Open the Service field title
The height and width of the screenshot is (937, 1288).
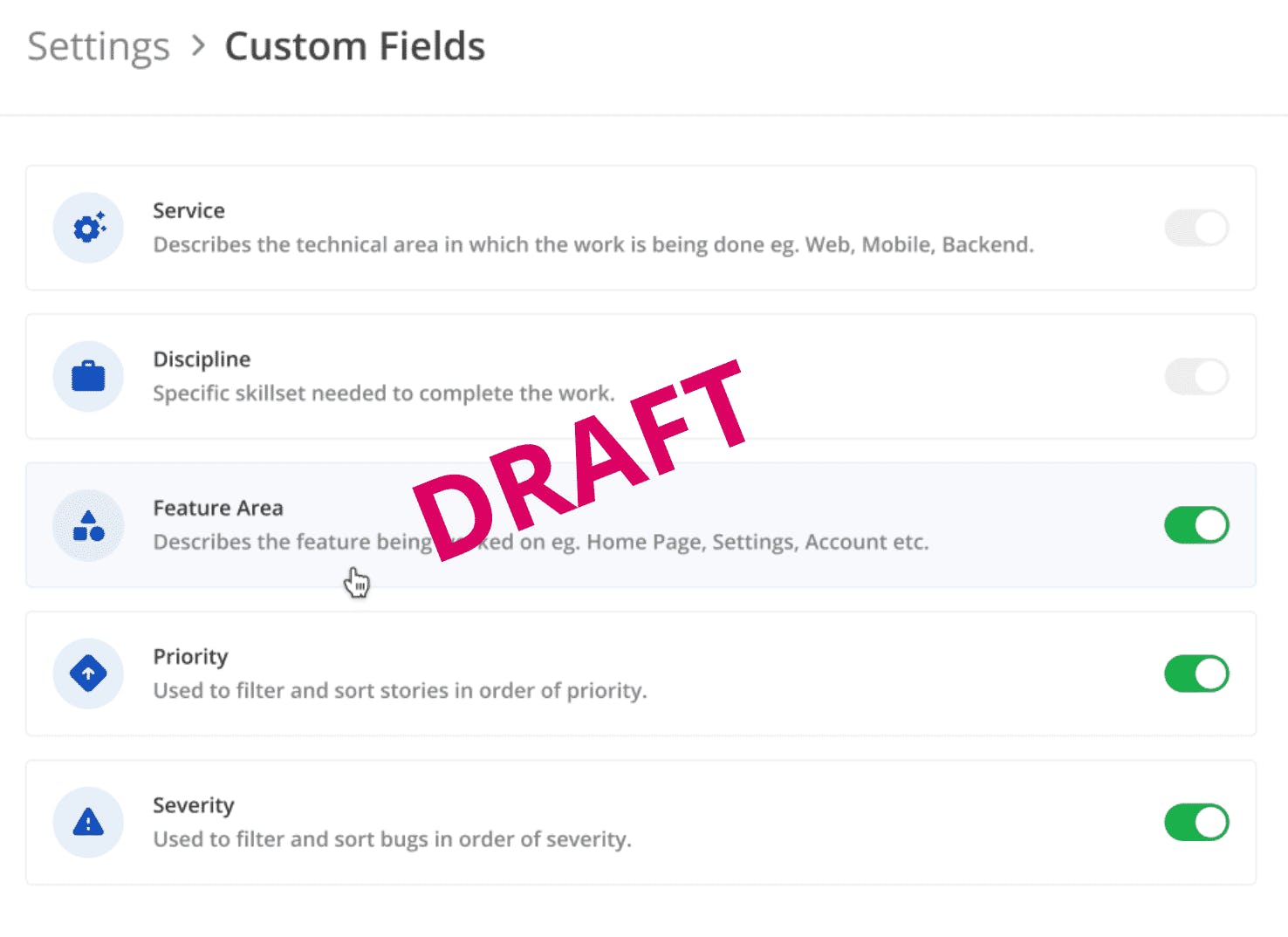(x=188, y=210)
